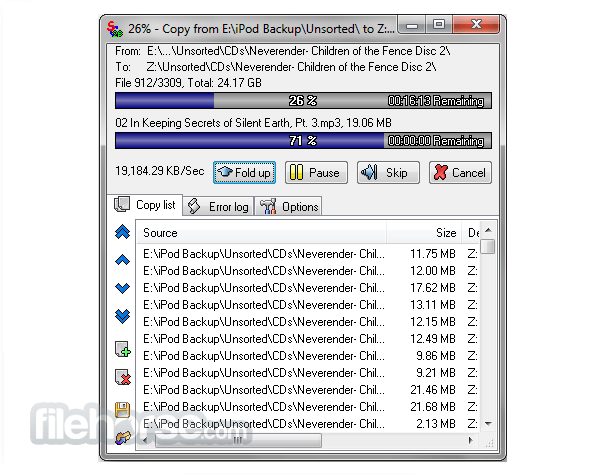Add files to the copy list
The image size is (600, 475).
pyautogui.click(x=123, y=349)
